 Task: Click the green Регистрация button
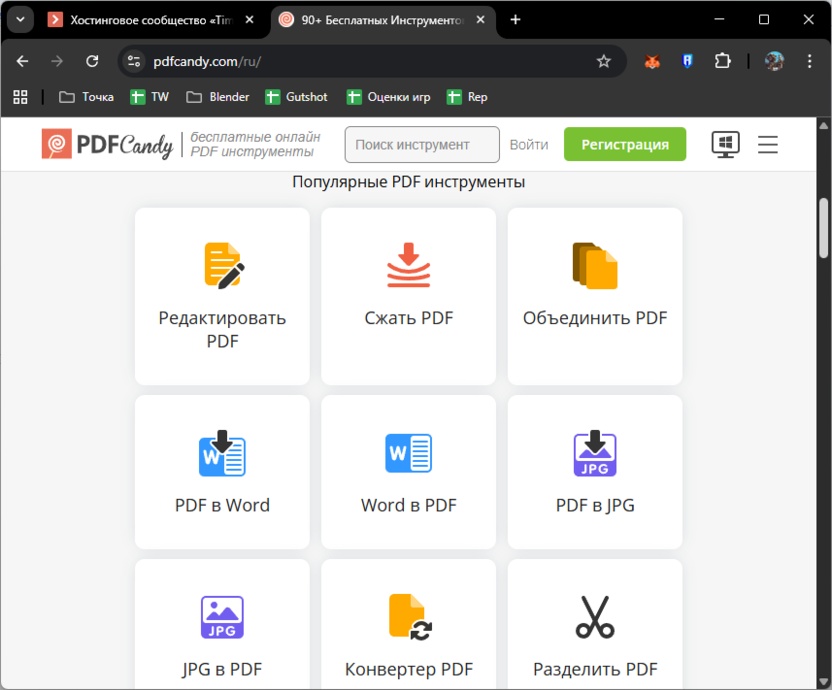[x=624, y=144]
